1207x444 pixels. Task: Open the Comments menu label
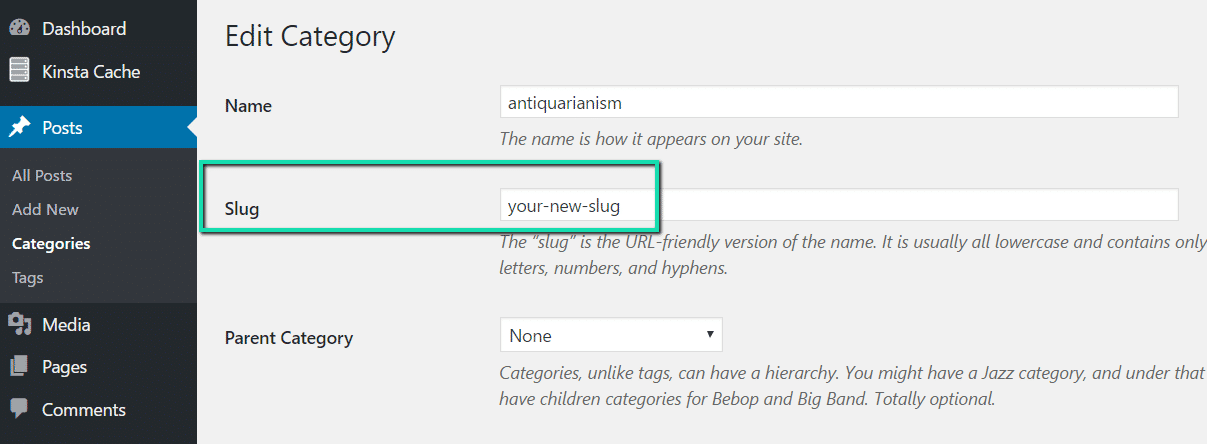83,410
